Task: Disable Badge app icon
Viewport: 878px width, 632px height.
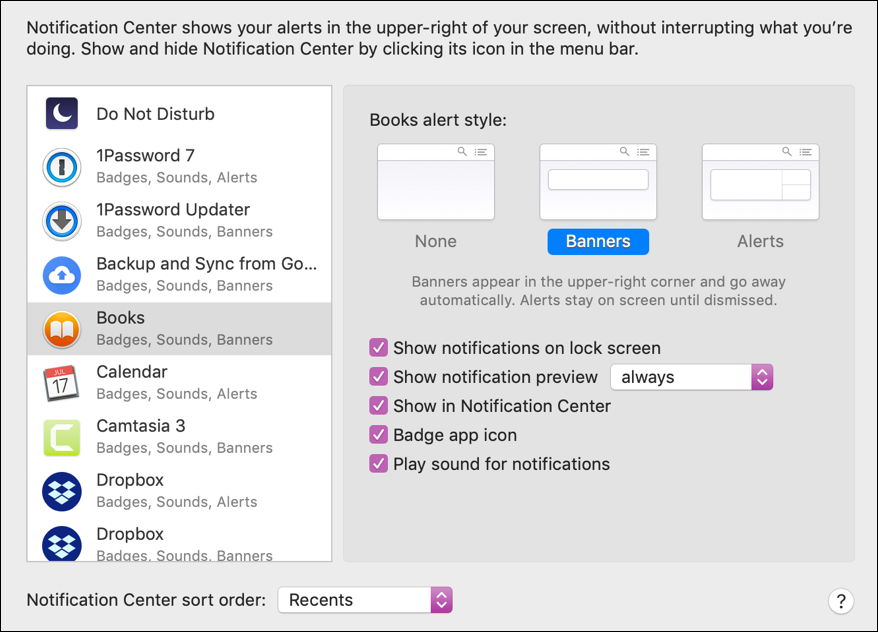Action: pyautogui.click(x=378, y=434)
